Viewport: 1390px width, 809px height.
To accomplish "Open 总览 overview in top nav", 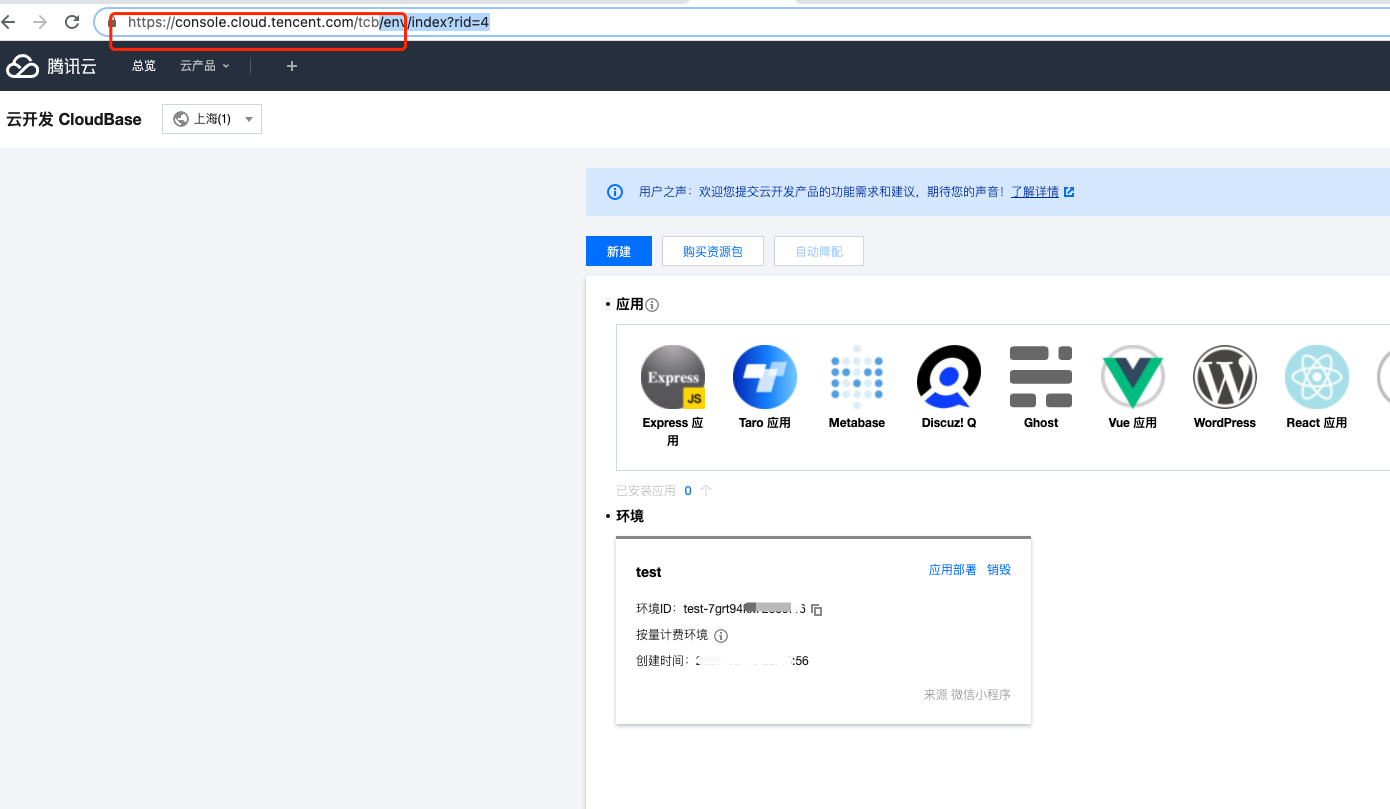I will point(144,66).
